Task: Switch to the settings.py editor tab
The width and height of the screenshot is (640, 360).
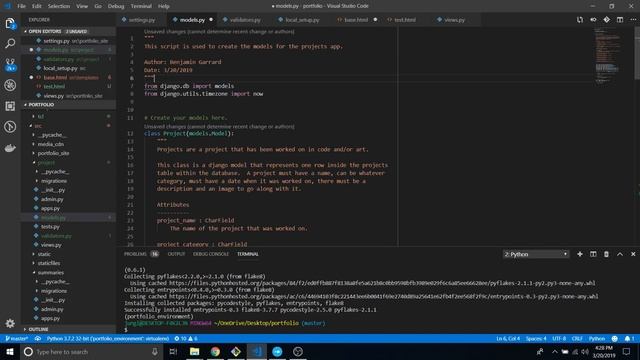Action: tap(141, 20)
